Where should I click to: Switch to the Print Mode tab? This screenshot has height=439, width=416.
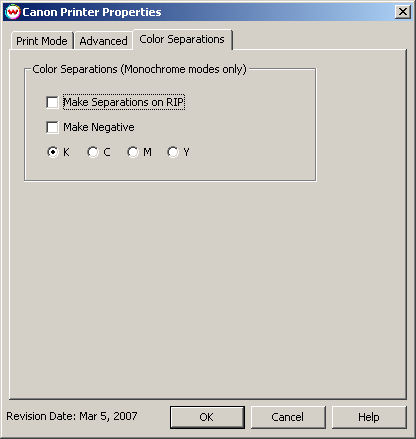click(x=42, y=41)
